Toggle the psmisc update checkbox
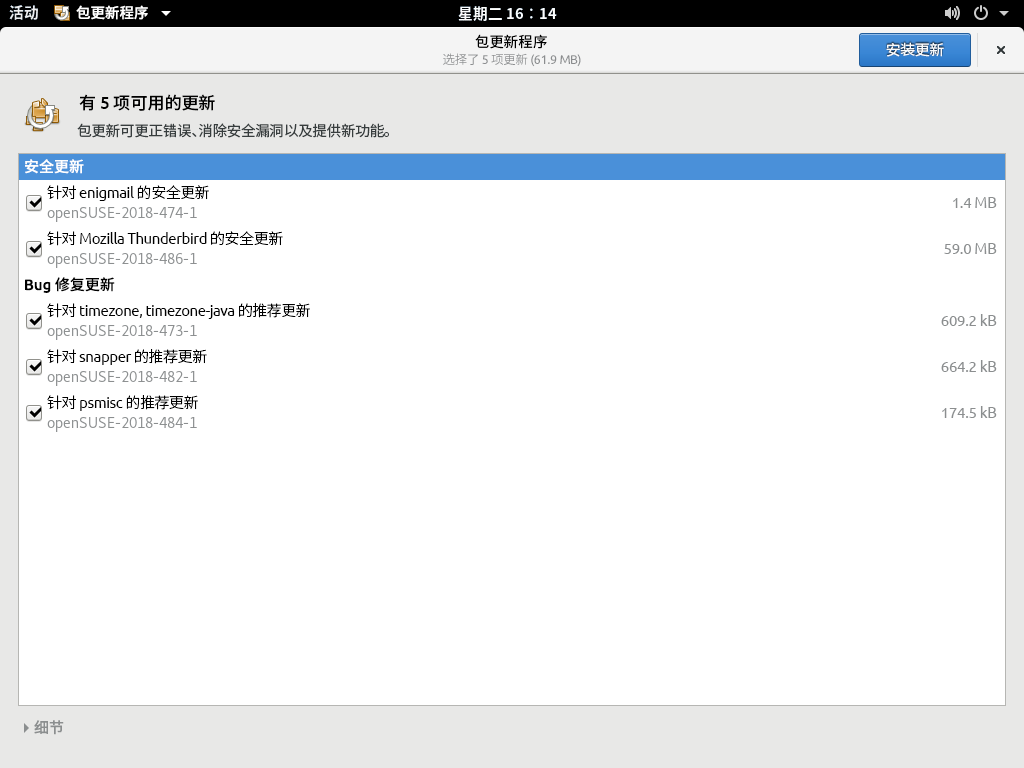This screenshot has width=1024, height=768. 34,413
